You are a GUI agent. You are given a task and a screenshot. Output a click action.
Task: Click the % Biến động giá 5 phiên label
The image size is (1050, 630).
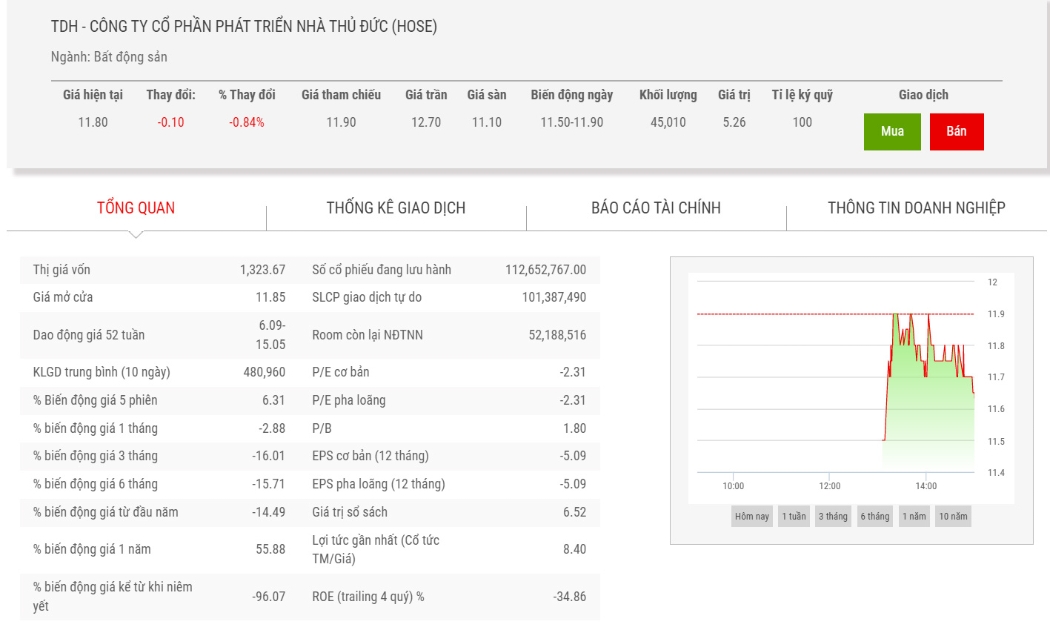[95, 400]
